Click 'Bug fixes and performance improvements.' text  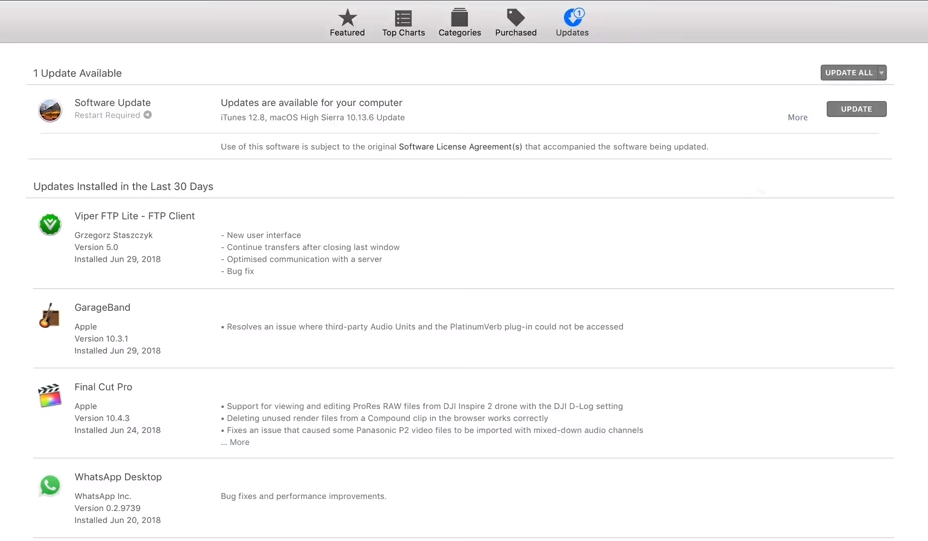click(x=303, y=496)
